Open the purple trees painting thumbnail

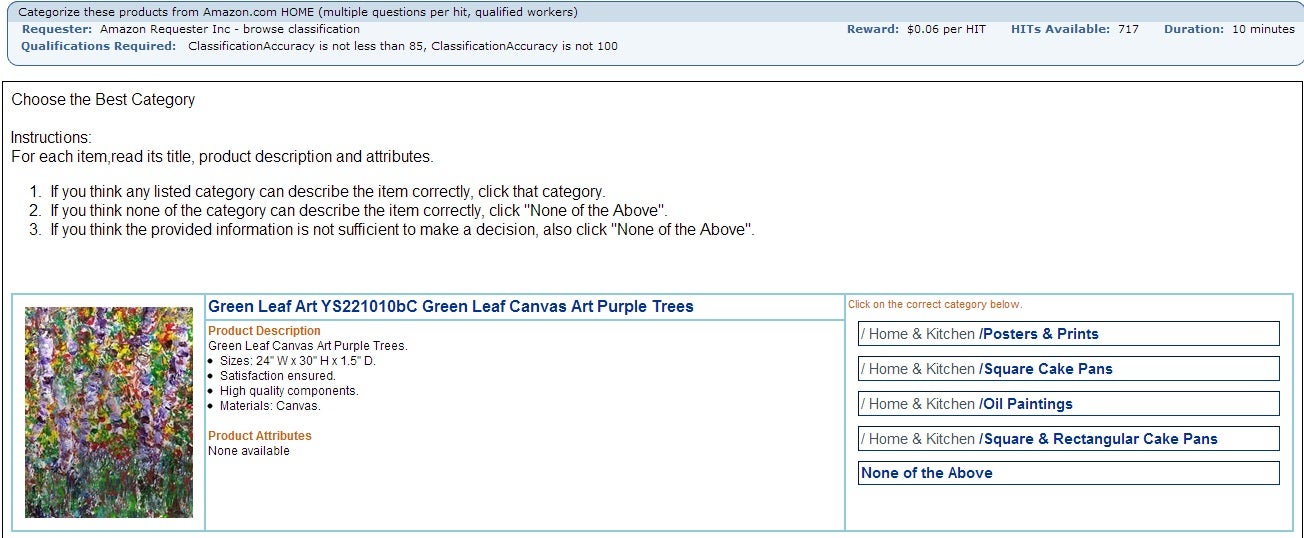coord(109,412)
